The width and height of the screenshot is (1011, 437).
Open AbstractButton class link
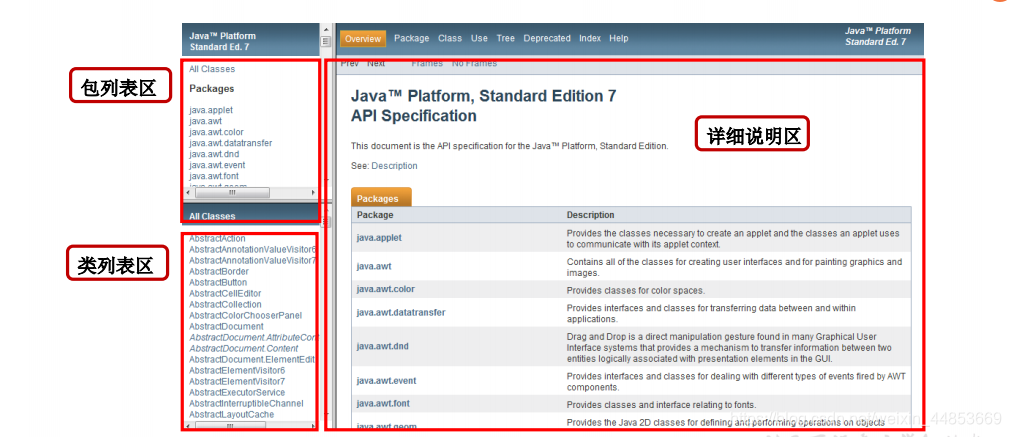tap(218, 282)
